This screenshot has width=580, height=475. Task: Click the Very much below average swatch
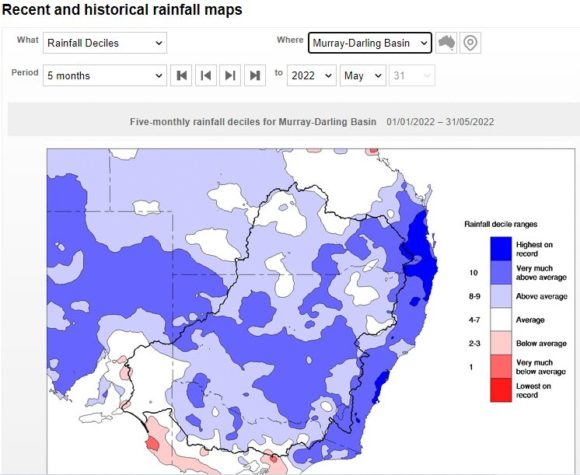[x=501, y=367]
